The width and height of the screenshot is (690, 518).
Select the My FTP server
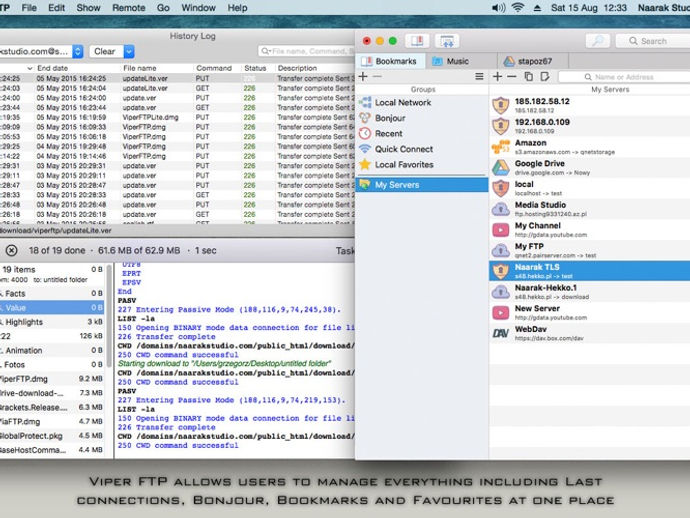(x=589, y=250)
